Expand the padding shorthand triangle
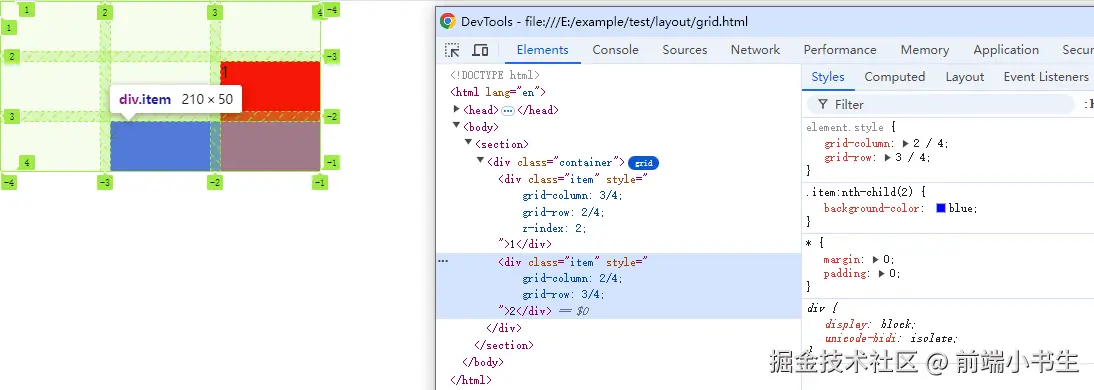1094x390 pixels. click(882, 273)
